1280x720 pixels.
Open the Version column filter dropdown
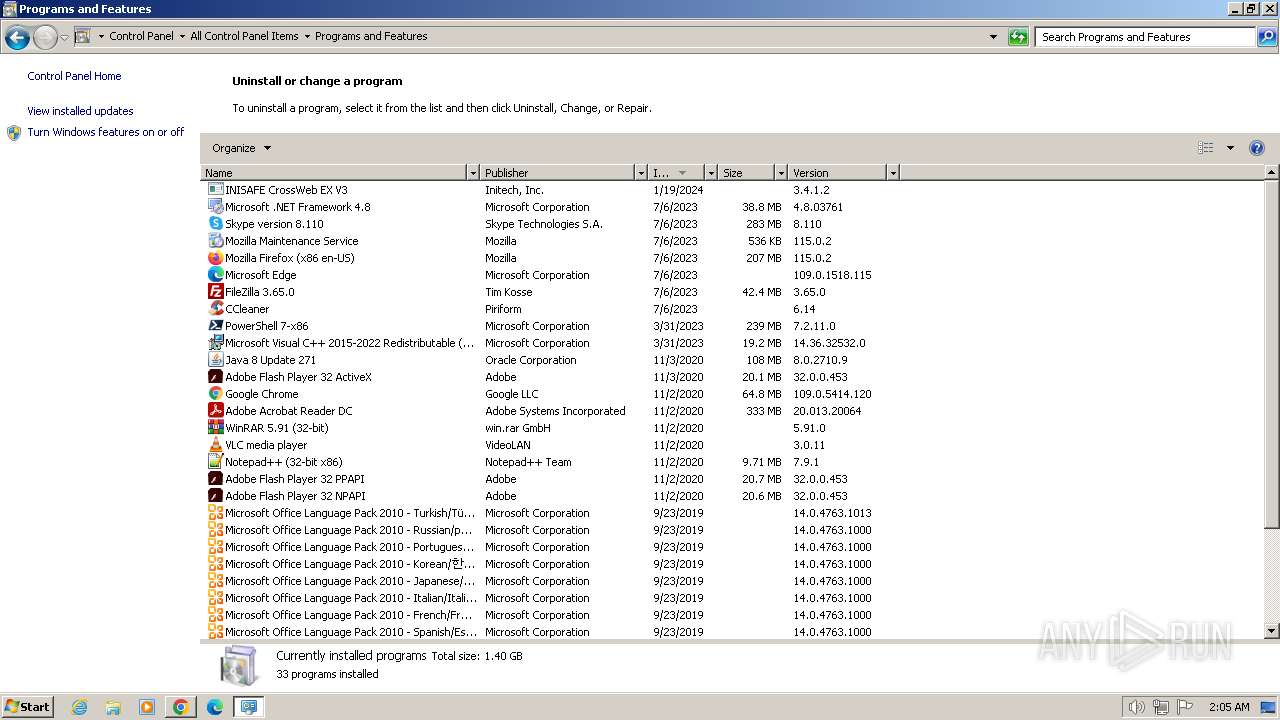point(893,173)
